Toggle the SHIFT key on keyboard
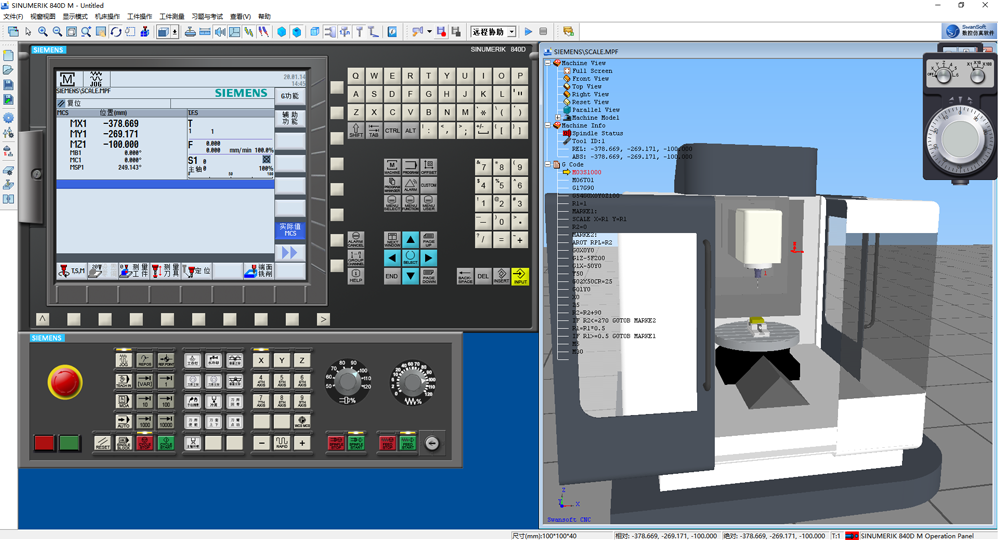Viewport: 998px width, 540px height. [x=355, y=130]
